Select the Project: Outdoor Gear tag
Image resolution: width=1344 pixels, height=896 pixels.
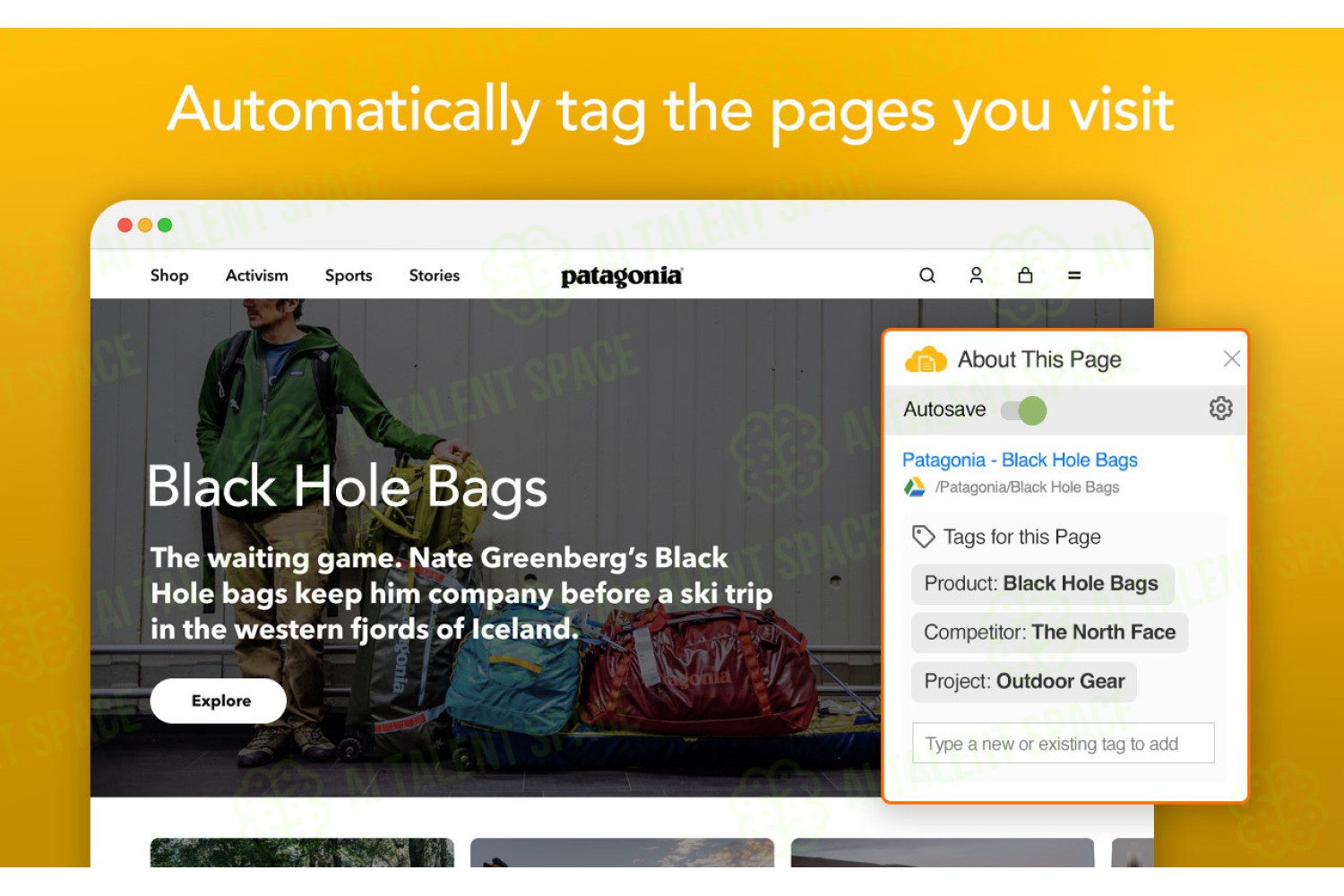[x=1024, y=682]
